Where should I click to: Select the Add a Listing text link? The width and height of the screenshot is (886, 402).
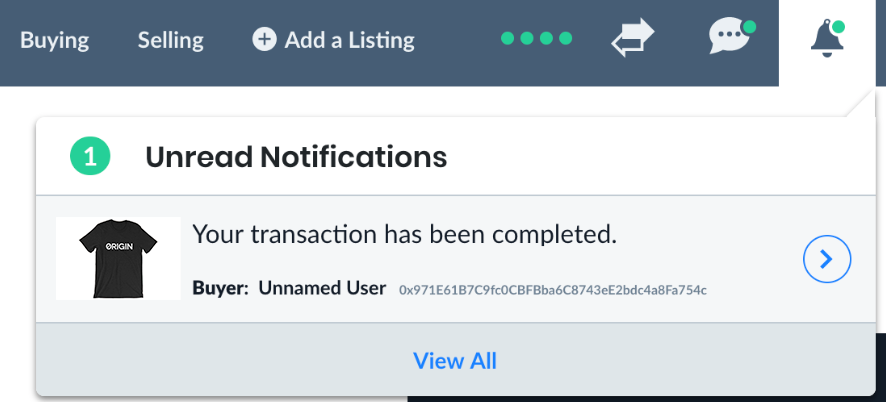[350, 40]
